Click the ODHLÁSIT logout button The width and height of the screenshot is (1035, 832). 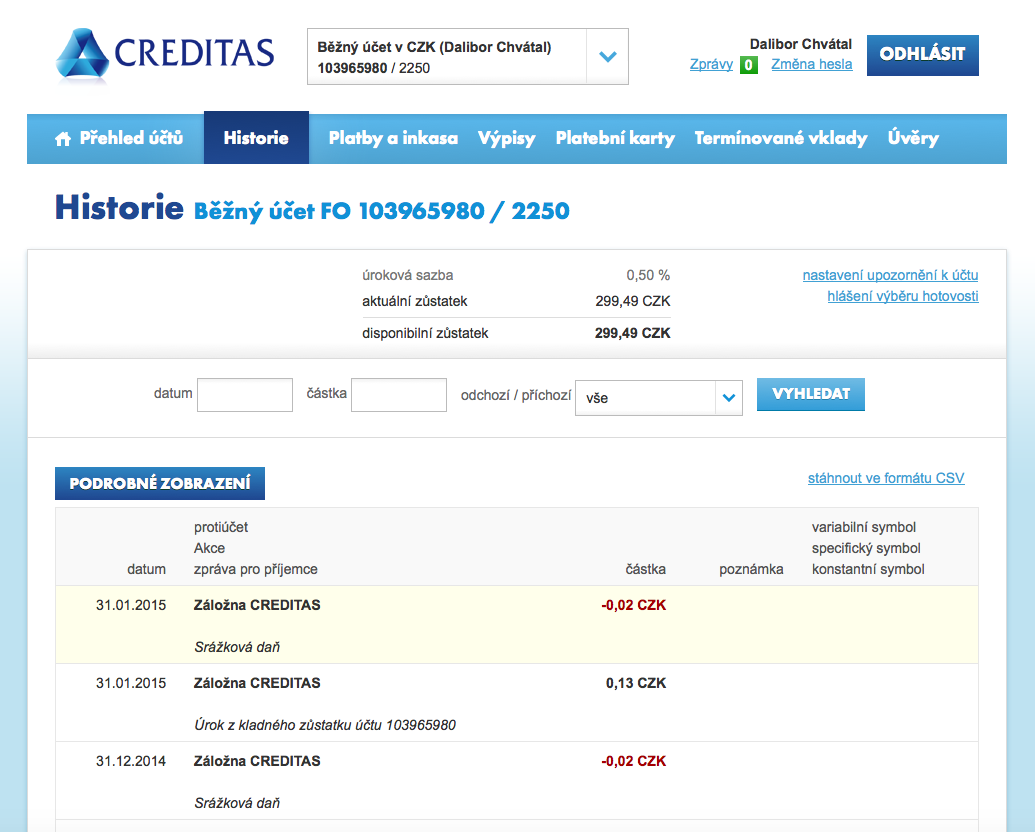(923, 55)
